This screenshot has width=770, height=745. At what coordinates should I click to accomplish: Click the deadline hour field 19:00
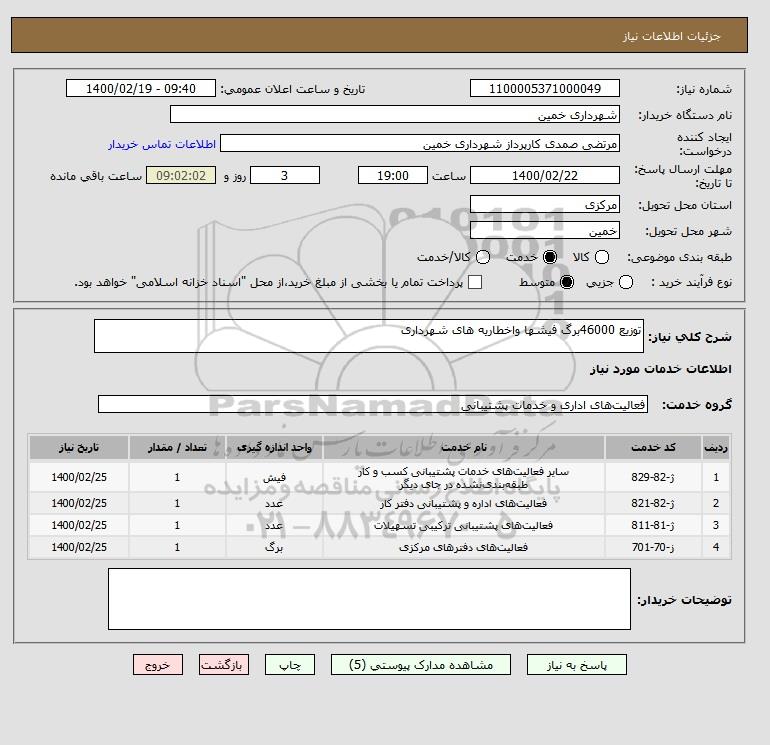coord(393,175)
